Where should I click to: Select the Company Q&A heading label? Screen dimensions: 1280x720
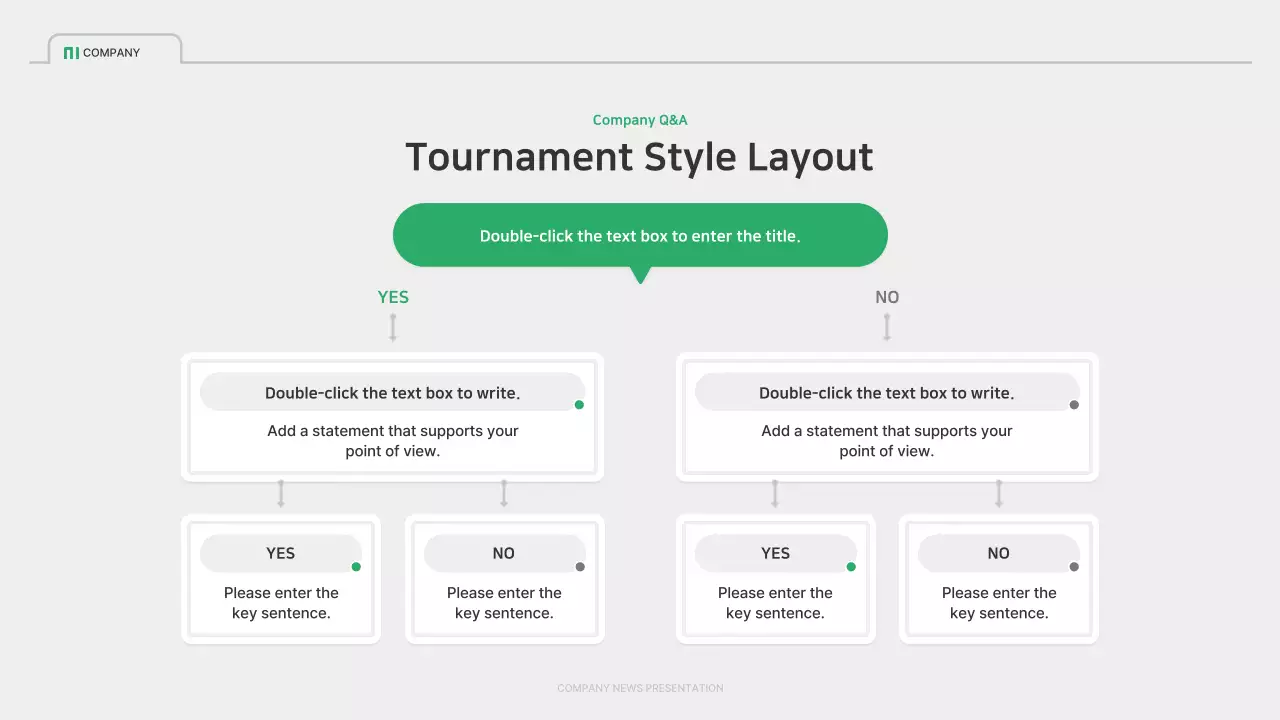point(640,120)
